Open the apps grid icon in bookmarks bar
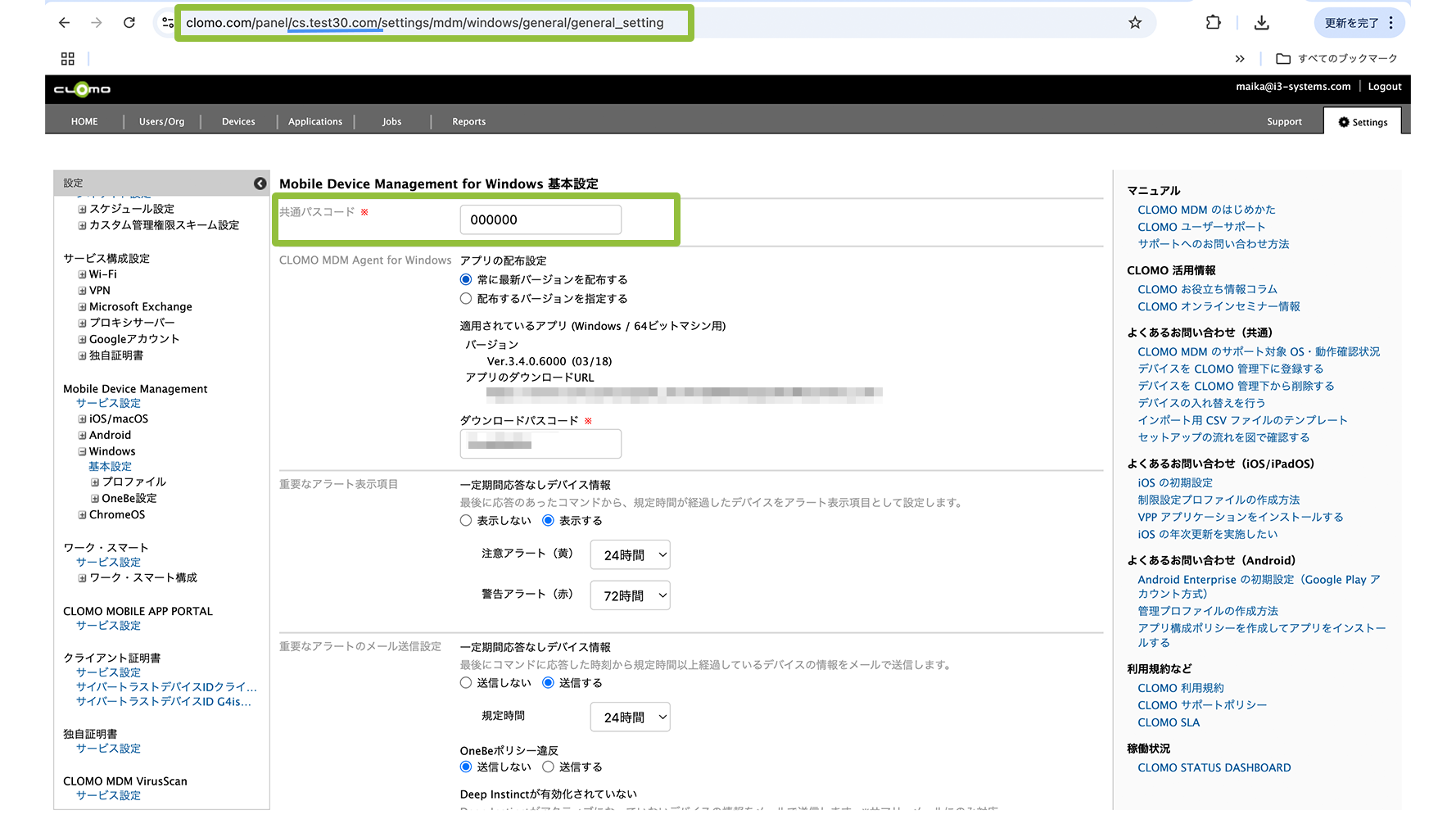The image size is (1456, 819). pyautogui.click(x=68, y=58)
